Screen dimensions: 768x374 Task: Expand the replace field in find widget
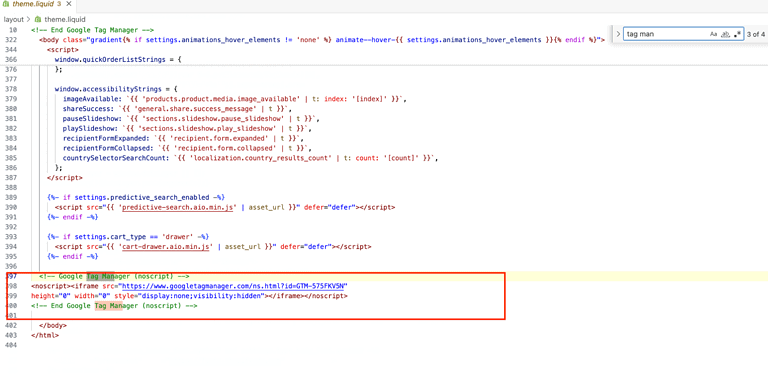point(618,34)
